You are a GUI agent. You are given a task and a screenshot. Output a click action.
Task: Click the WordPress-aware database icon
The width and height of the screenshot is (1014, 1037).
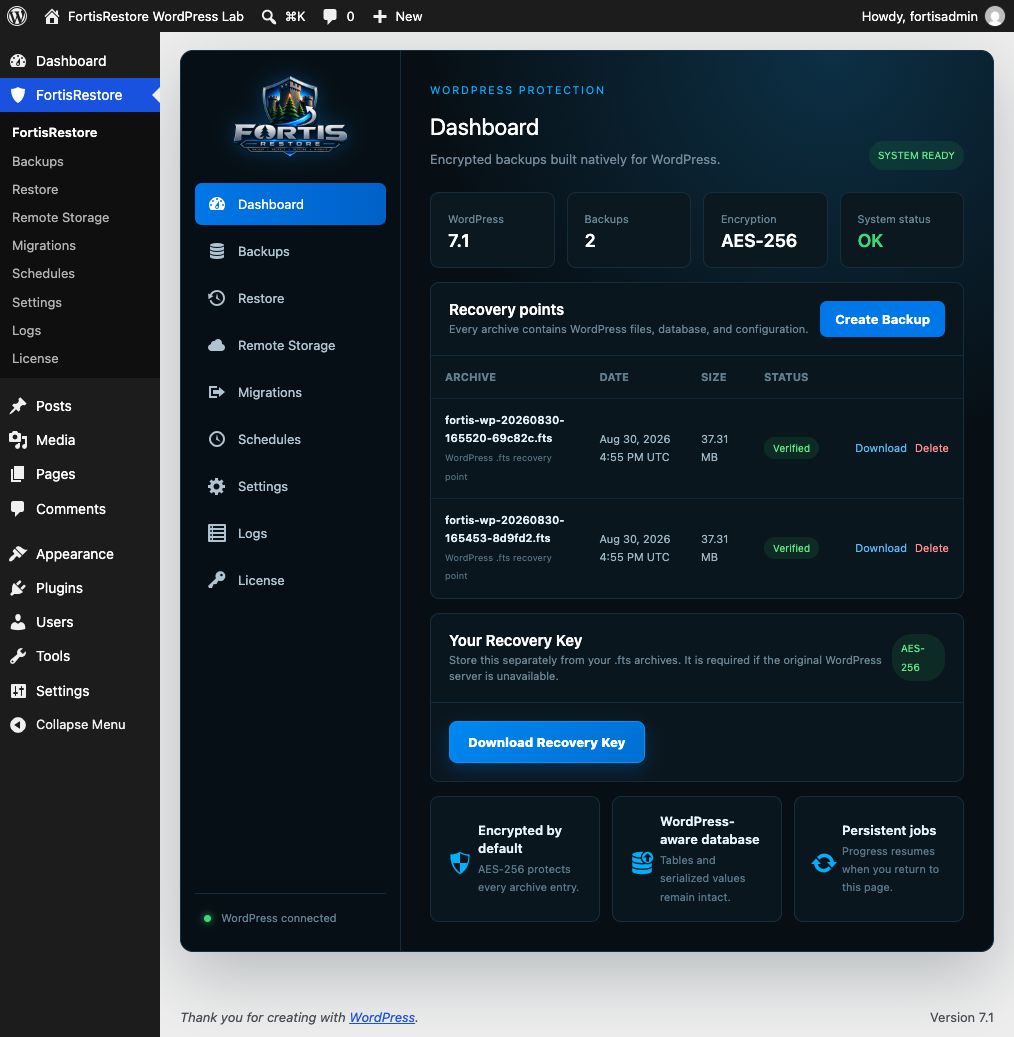click(x=642, y=862)
